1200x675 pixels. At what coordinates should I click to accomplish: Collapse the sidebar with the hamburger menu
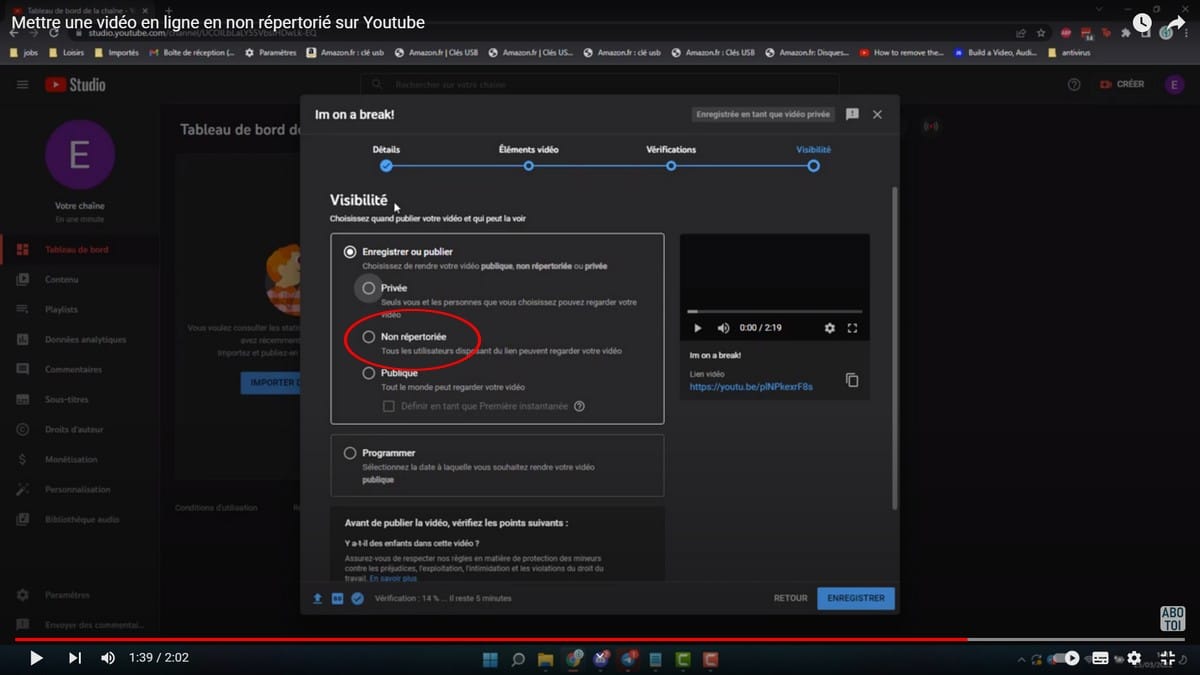(22, 84)
